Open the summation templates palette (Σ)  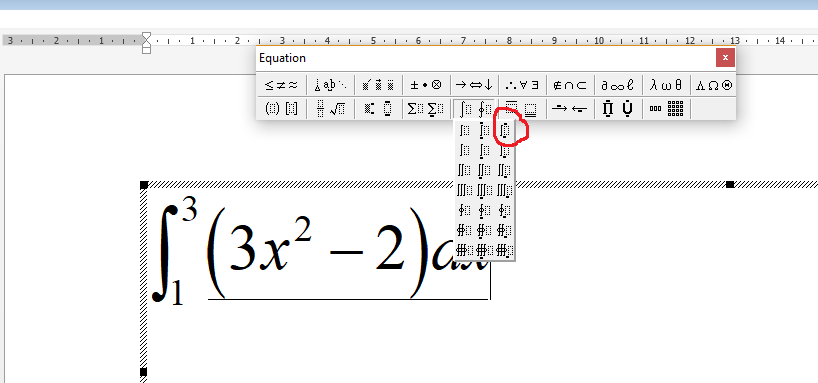point(426,109)
